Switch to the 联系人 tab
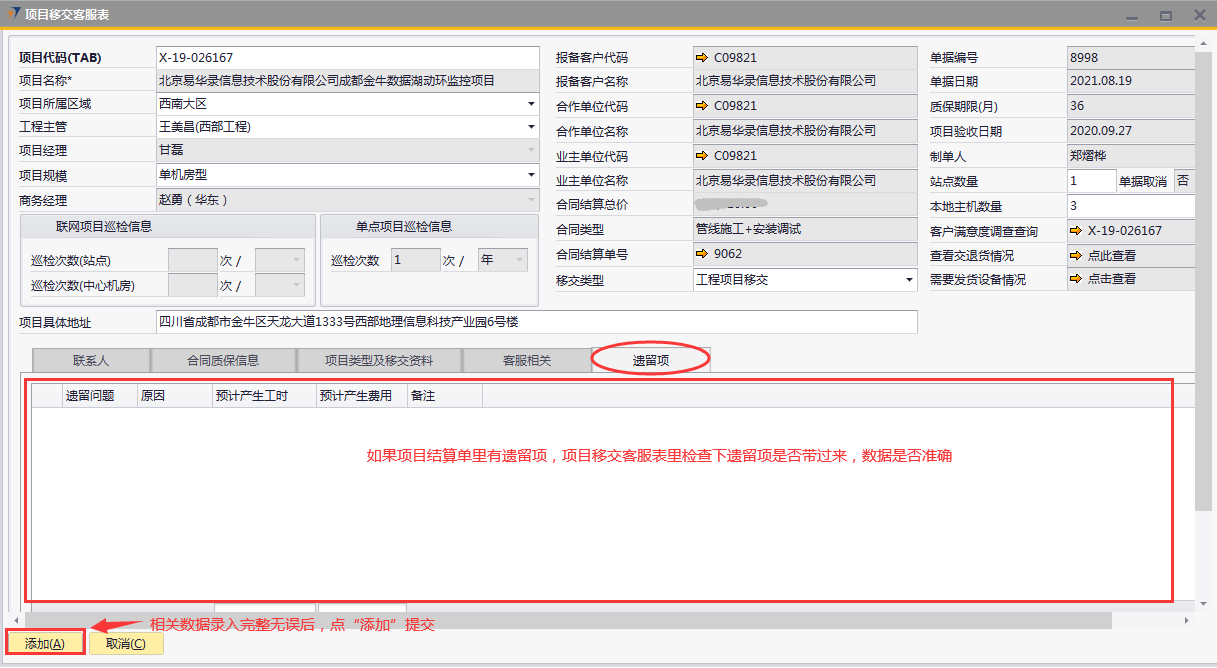This screenshot has height=668, width=1217. 91,360
